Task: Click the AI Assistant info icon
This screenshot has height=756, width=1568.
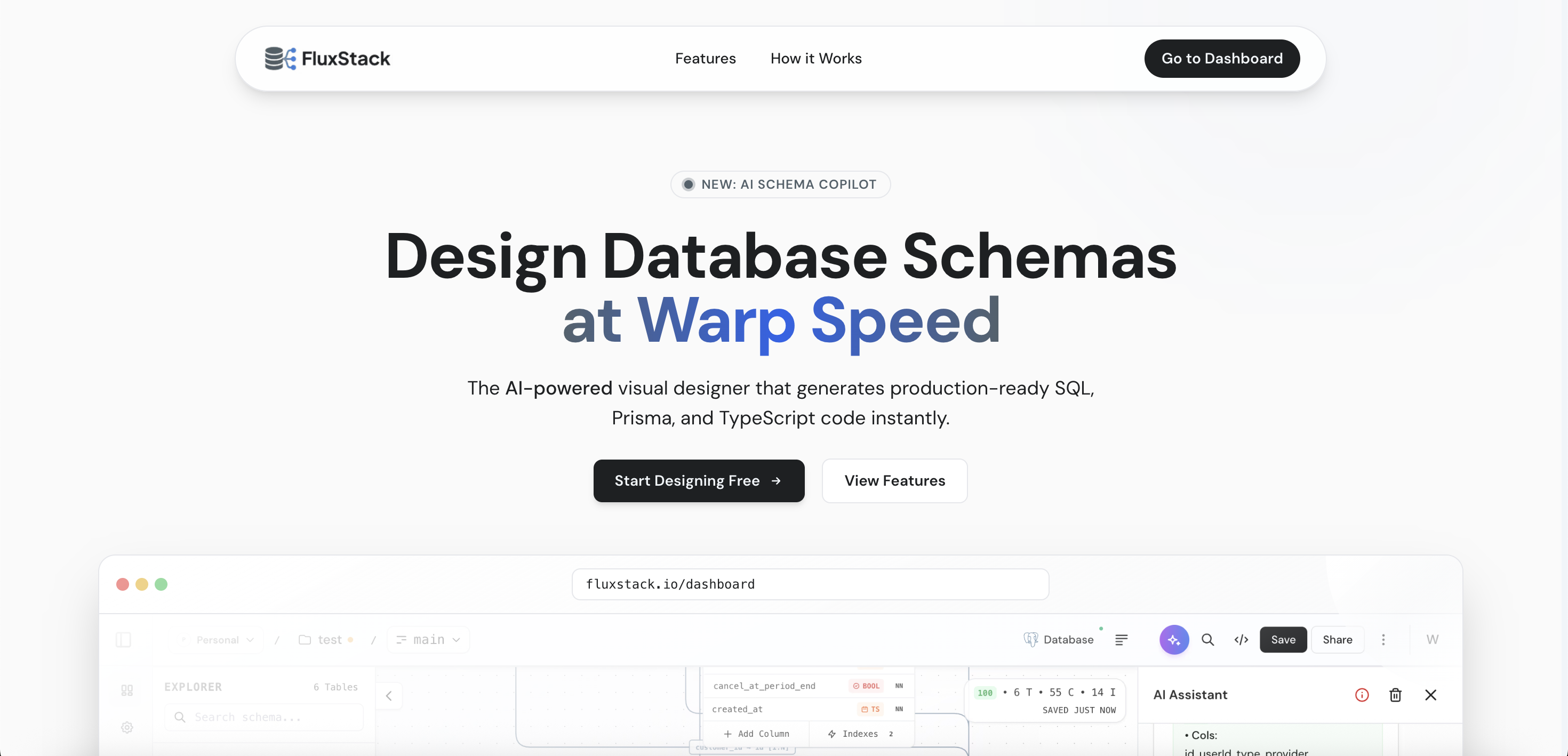Action: pos(1362,695)
